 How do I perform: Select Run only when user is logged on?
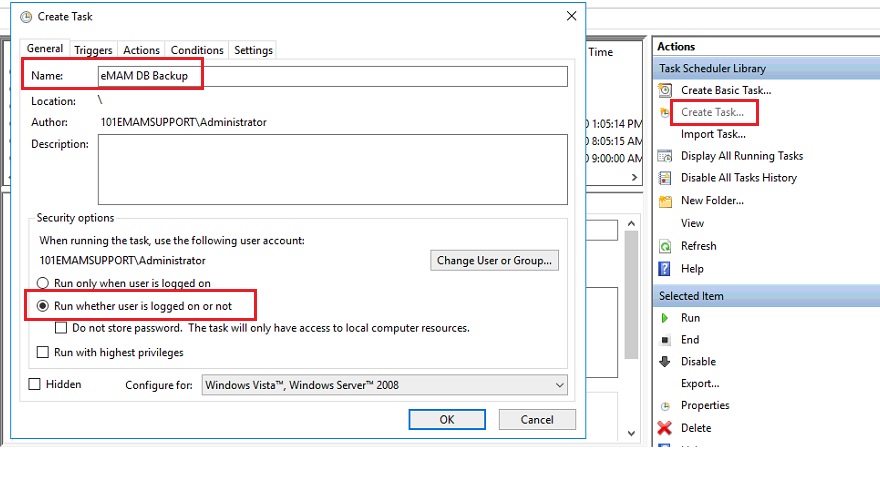pos(43,283)
